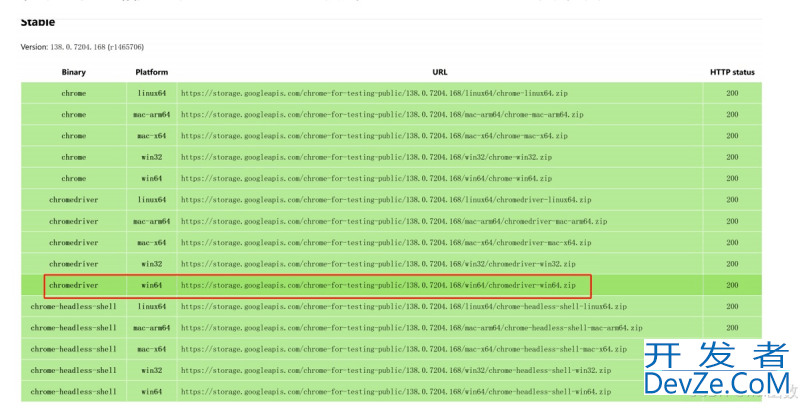Viewport: 800px width, 405px height.
Task: Click 'mac-arm64' platform cell in chrome row
Action: pos(152,115)
